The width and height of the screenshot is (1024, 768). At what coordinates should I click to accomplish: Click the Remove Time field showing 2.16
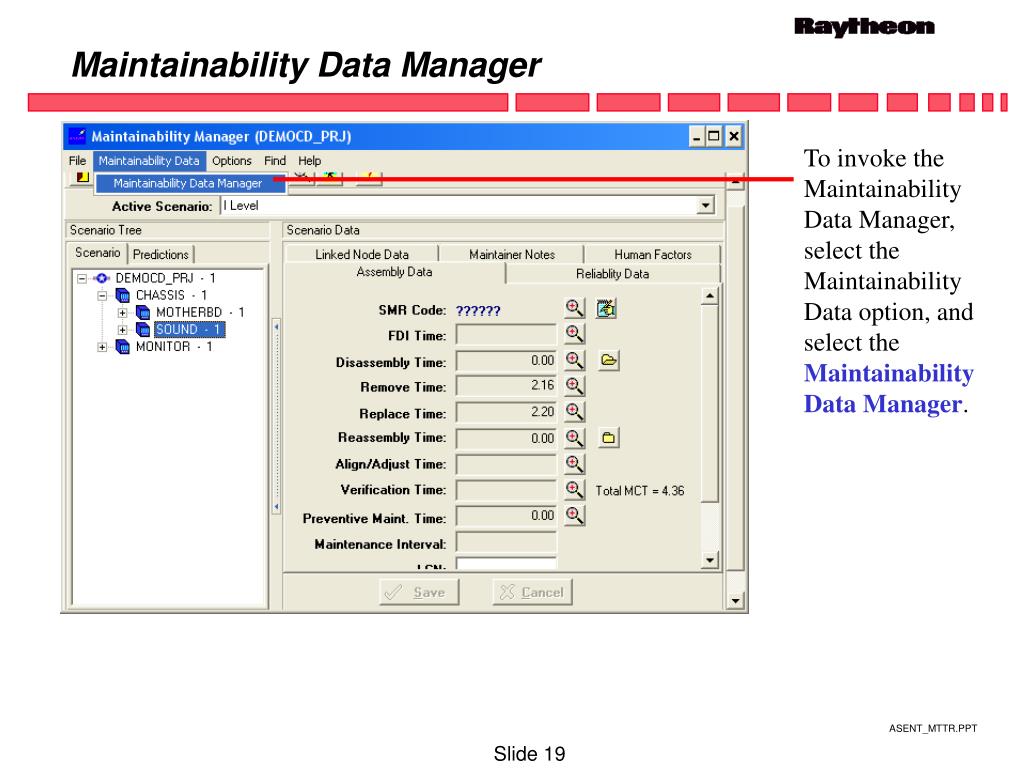(x=506, y=386)
